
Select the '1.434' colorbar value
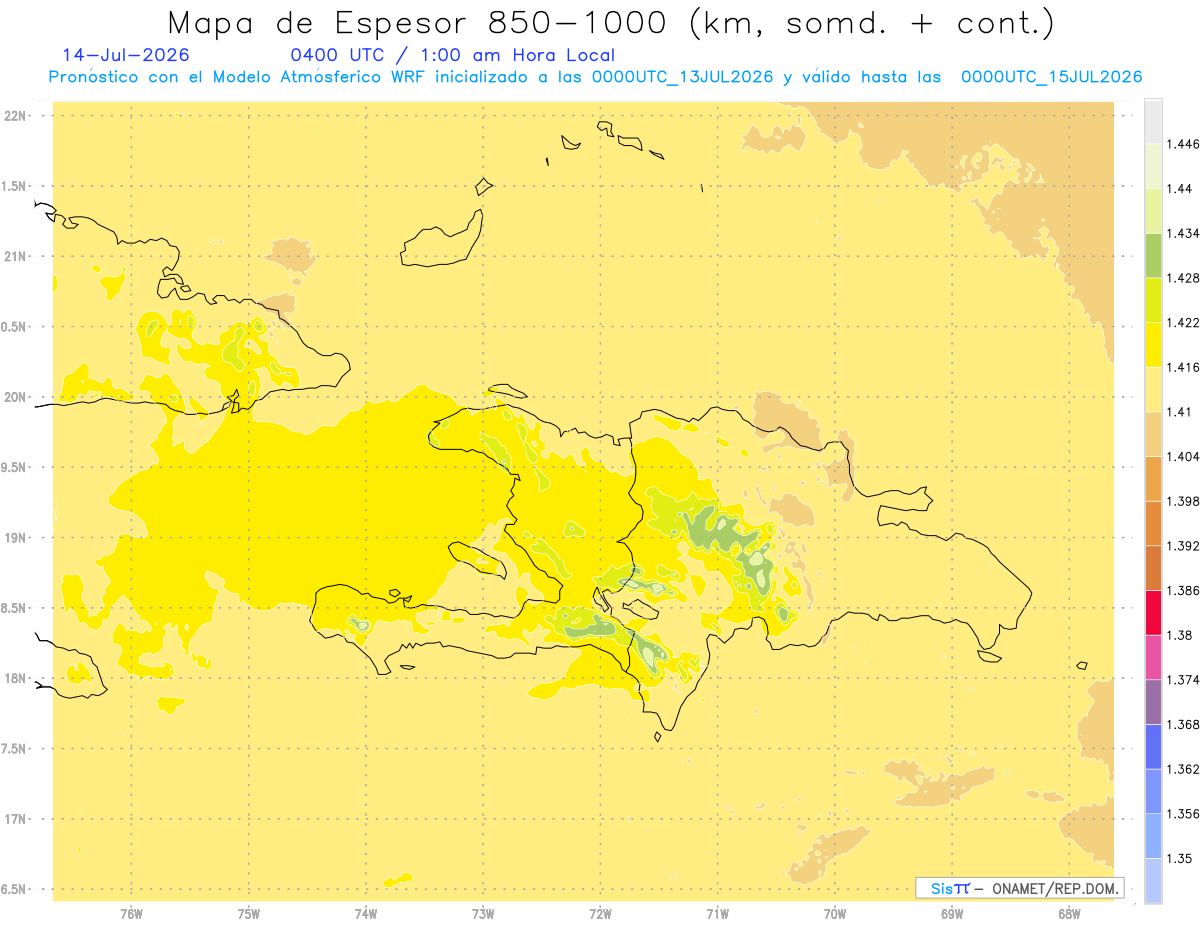coord(1182,233)
